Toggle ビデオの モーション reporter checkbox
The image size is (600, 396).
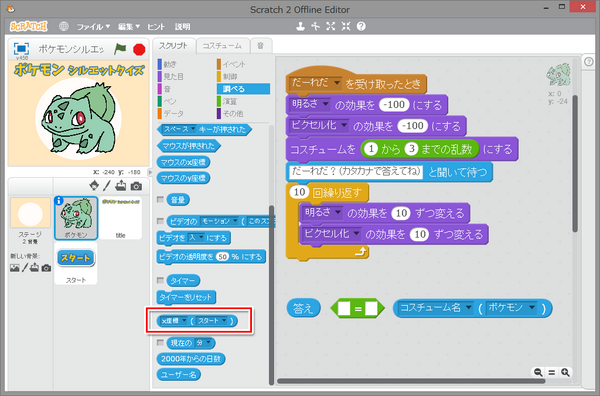(160, 221)
